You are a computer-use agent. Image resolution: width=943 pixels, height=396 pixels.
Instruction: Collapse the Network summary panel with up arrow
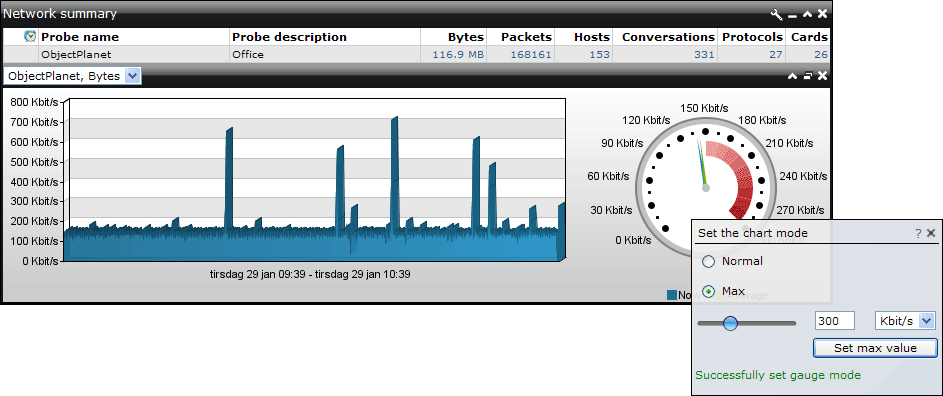pyautogui.click(x=808, y=14)
